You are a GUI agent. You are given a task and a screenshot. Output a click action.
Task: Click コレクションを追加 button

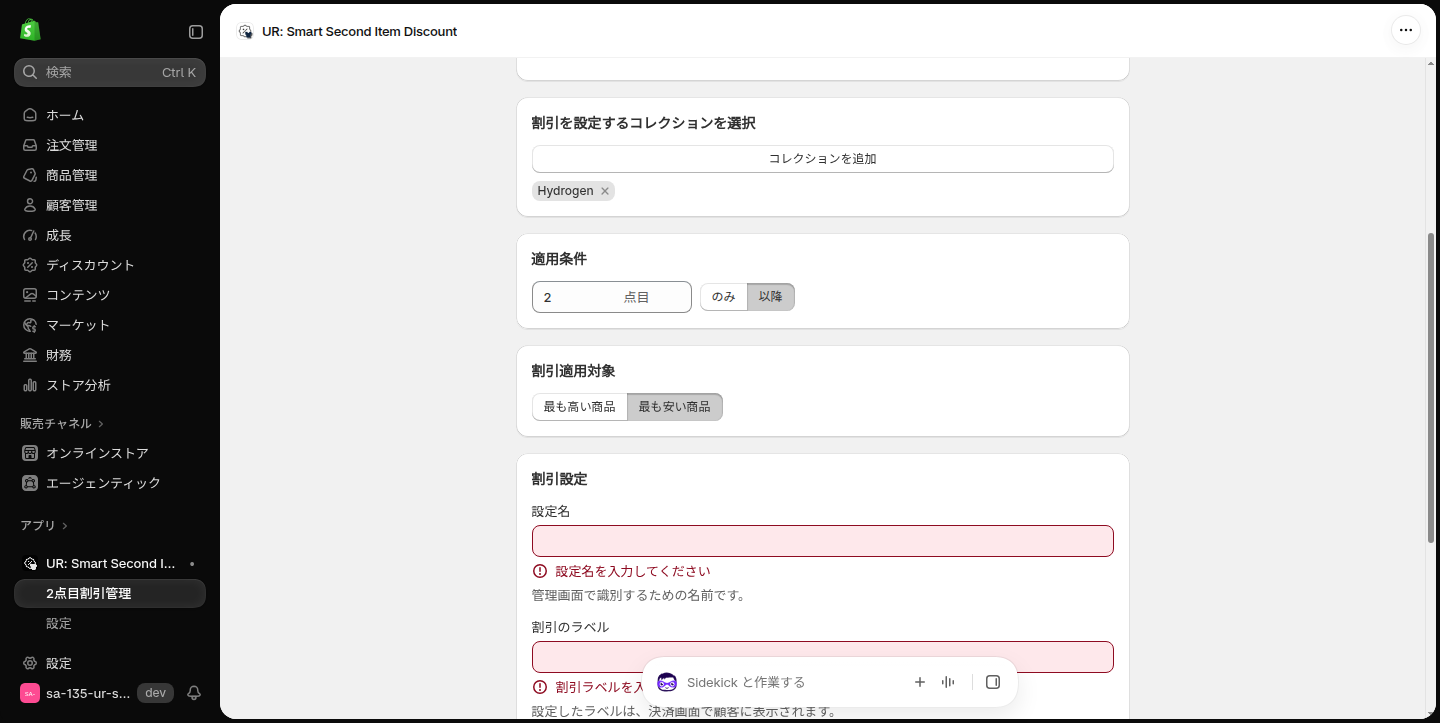(822, 159)
